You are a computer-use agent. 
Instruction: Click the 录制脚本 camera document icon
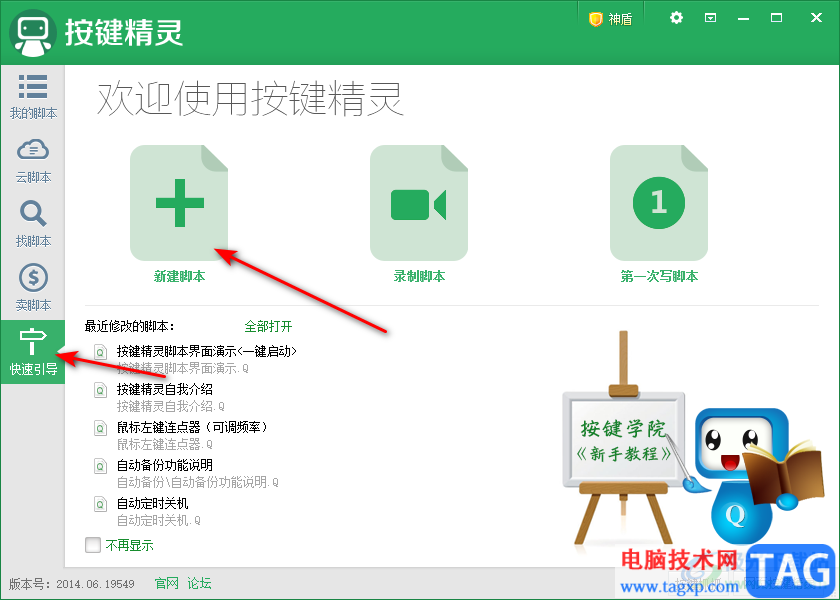tap(419, 203)
